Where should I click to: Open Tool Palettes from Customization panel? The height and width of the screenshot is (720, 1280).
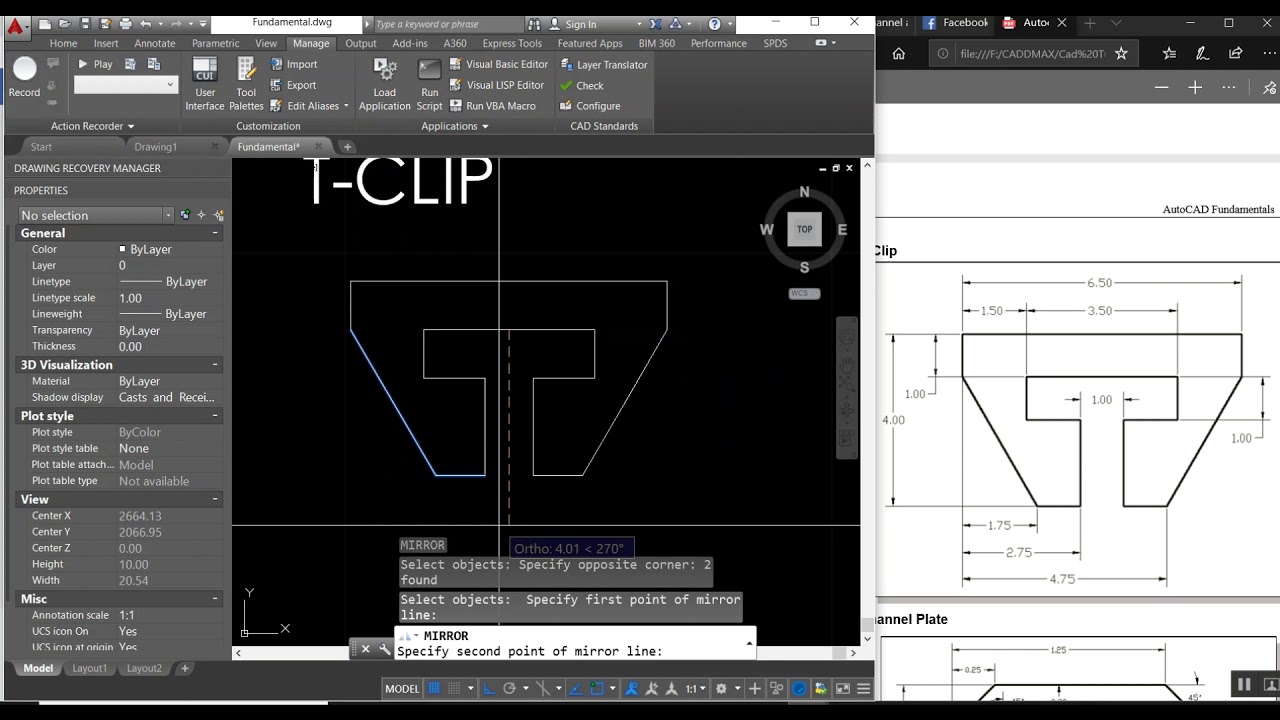point(246,84)
